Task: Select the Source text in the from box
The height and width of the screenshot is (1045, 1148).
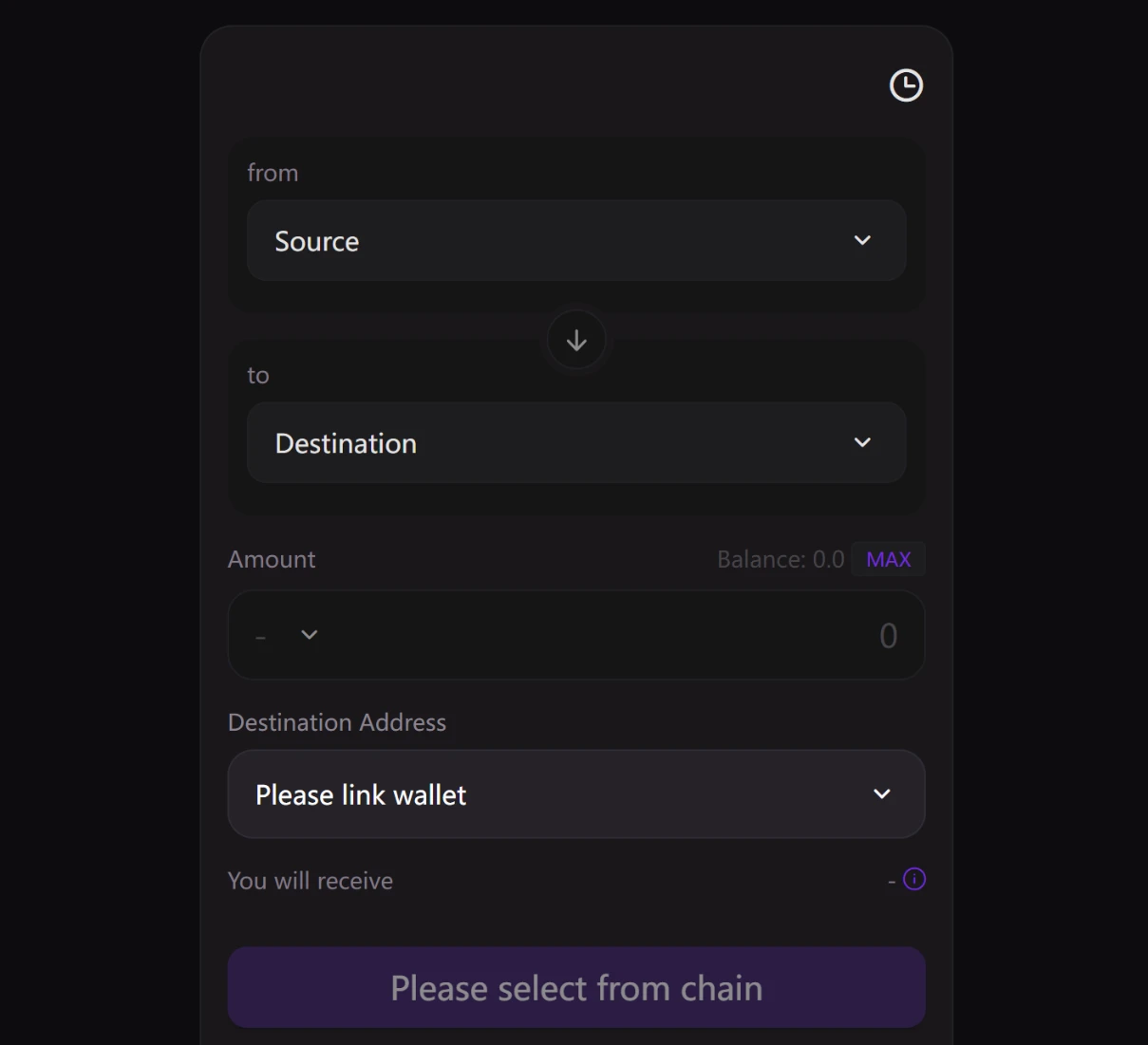Action: tap(317, 242)
